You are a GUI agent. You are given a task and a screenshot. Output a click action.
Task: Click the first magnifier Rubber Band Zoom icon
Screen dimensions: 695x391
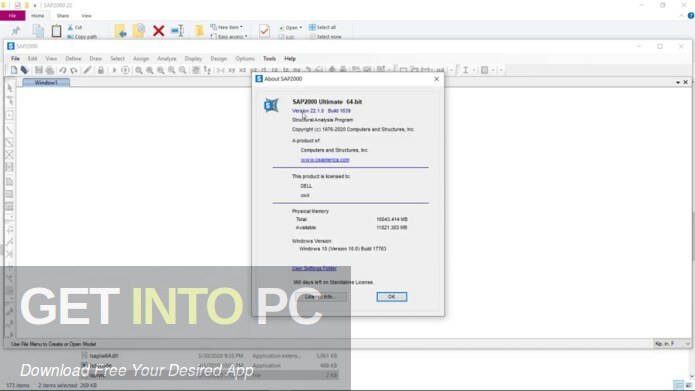(x=139, y=70)
